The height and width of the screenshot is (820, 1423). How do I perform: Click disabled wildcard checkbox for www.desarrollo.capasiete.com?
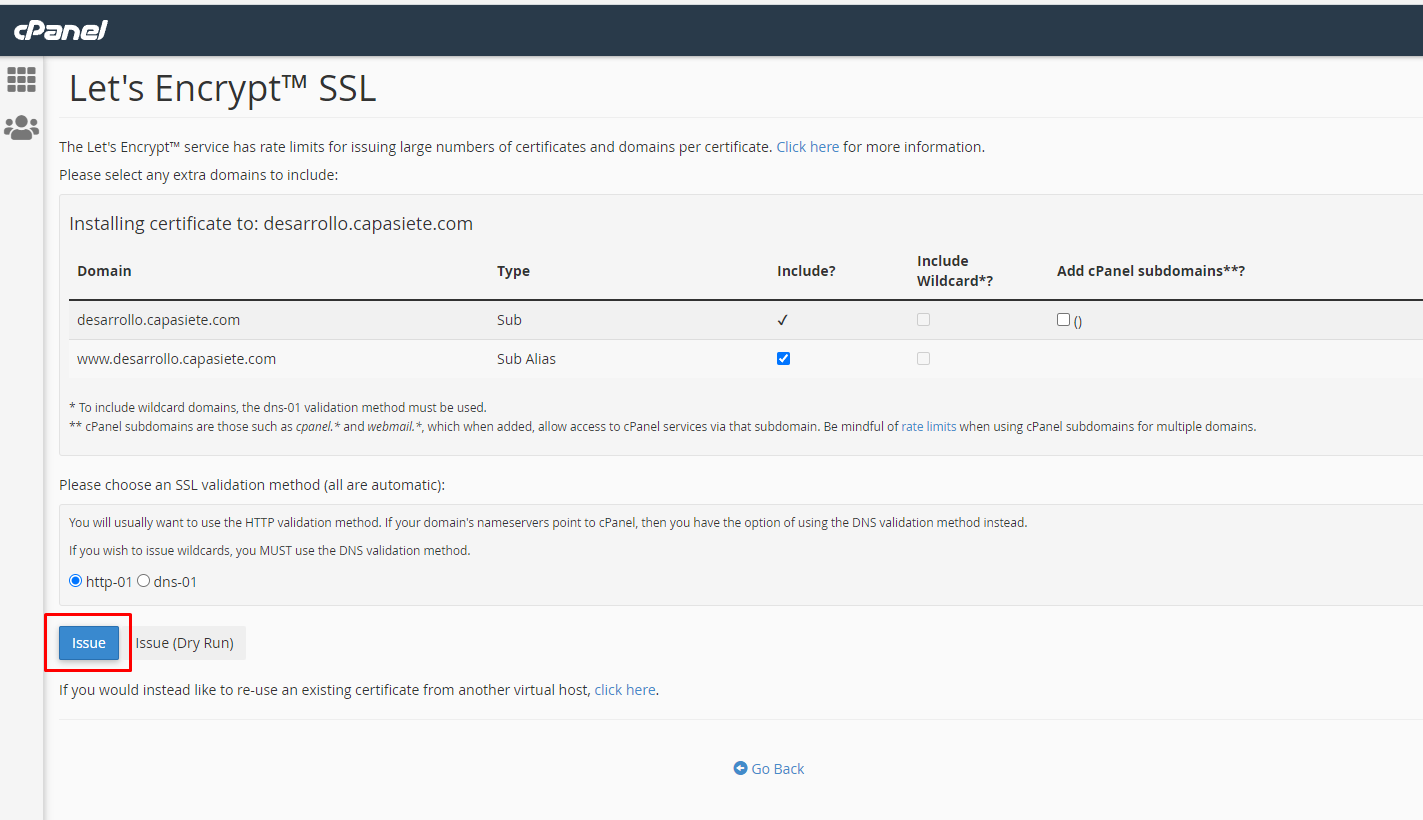pos(923,358)
